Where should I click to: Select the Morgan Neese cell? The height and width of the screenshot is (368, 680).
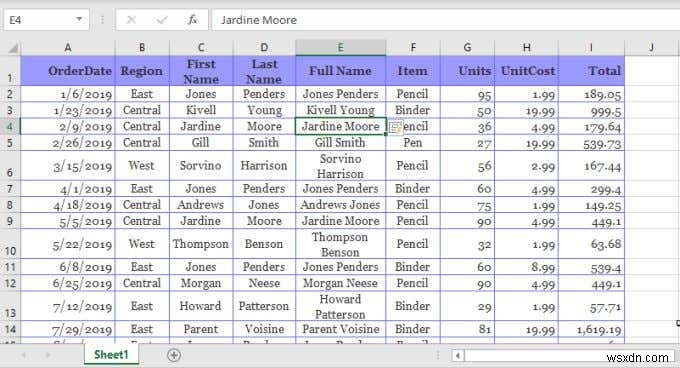coord(340,283)
